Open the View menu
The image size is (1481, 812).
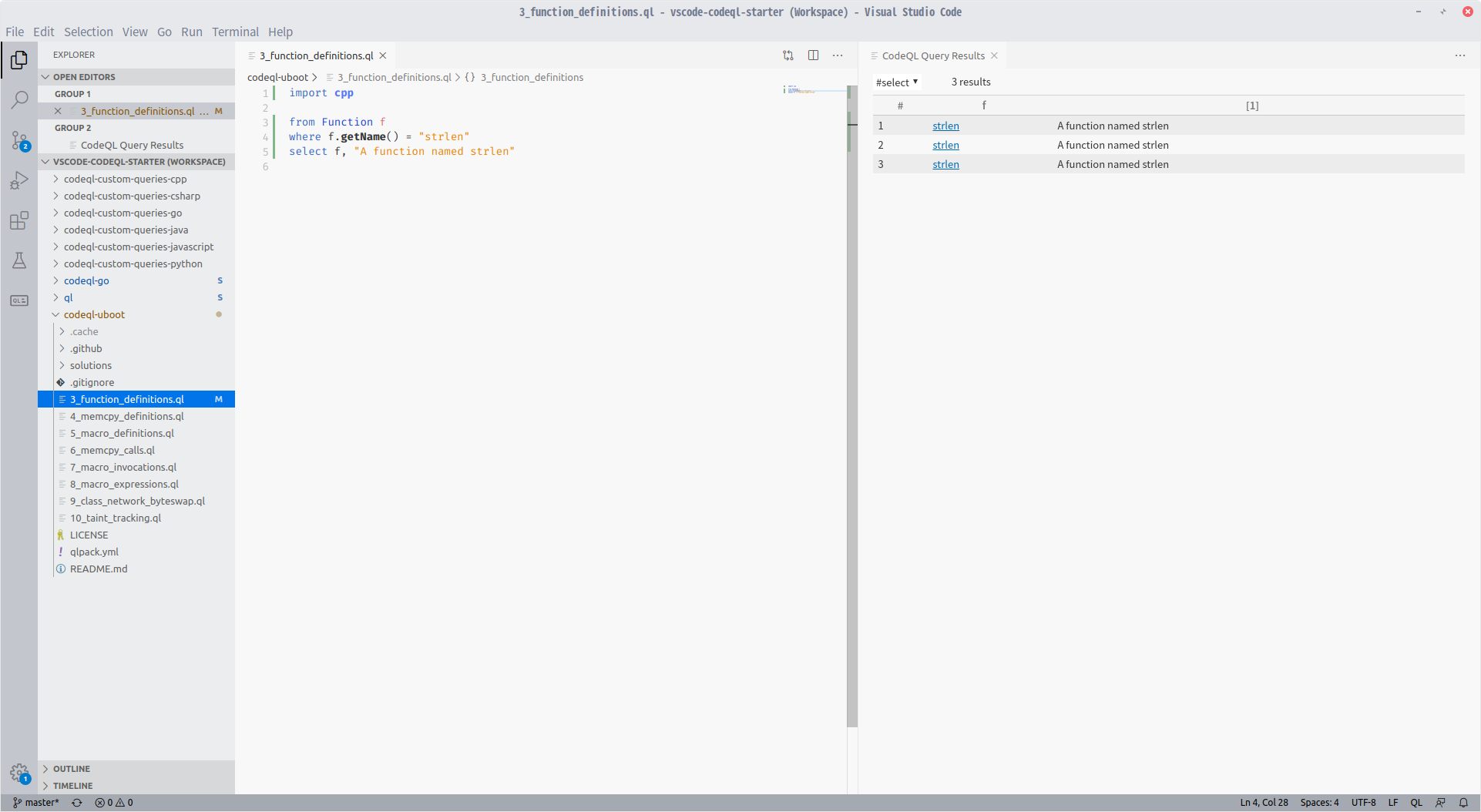(x=135, y=32)
